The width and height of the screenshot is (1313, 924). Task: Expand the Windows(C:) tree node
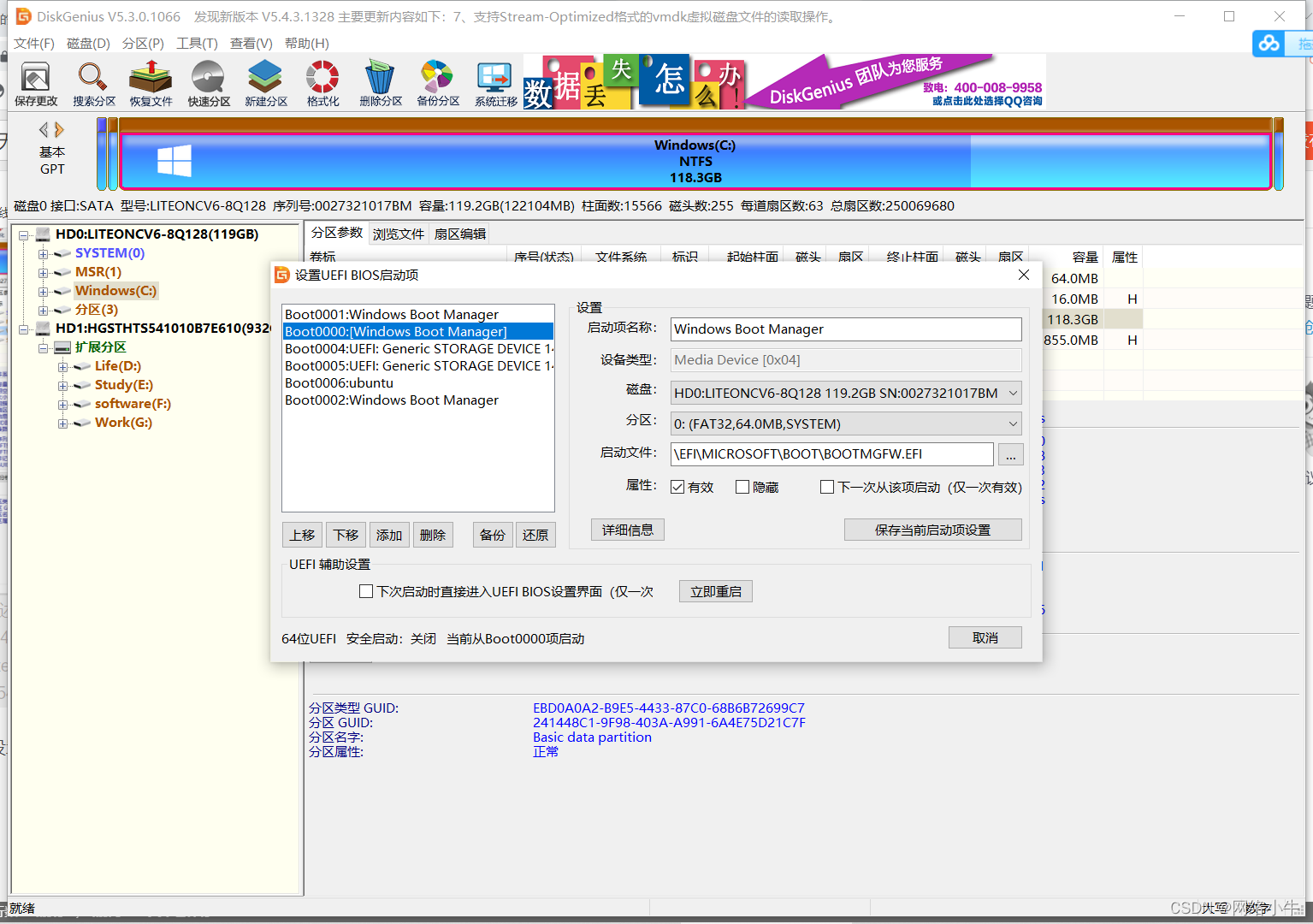[x=43, y=292]
